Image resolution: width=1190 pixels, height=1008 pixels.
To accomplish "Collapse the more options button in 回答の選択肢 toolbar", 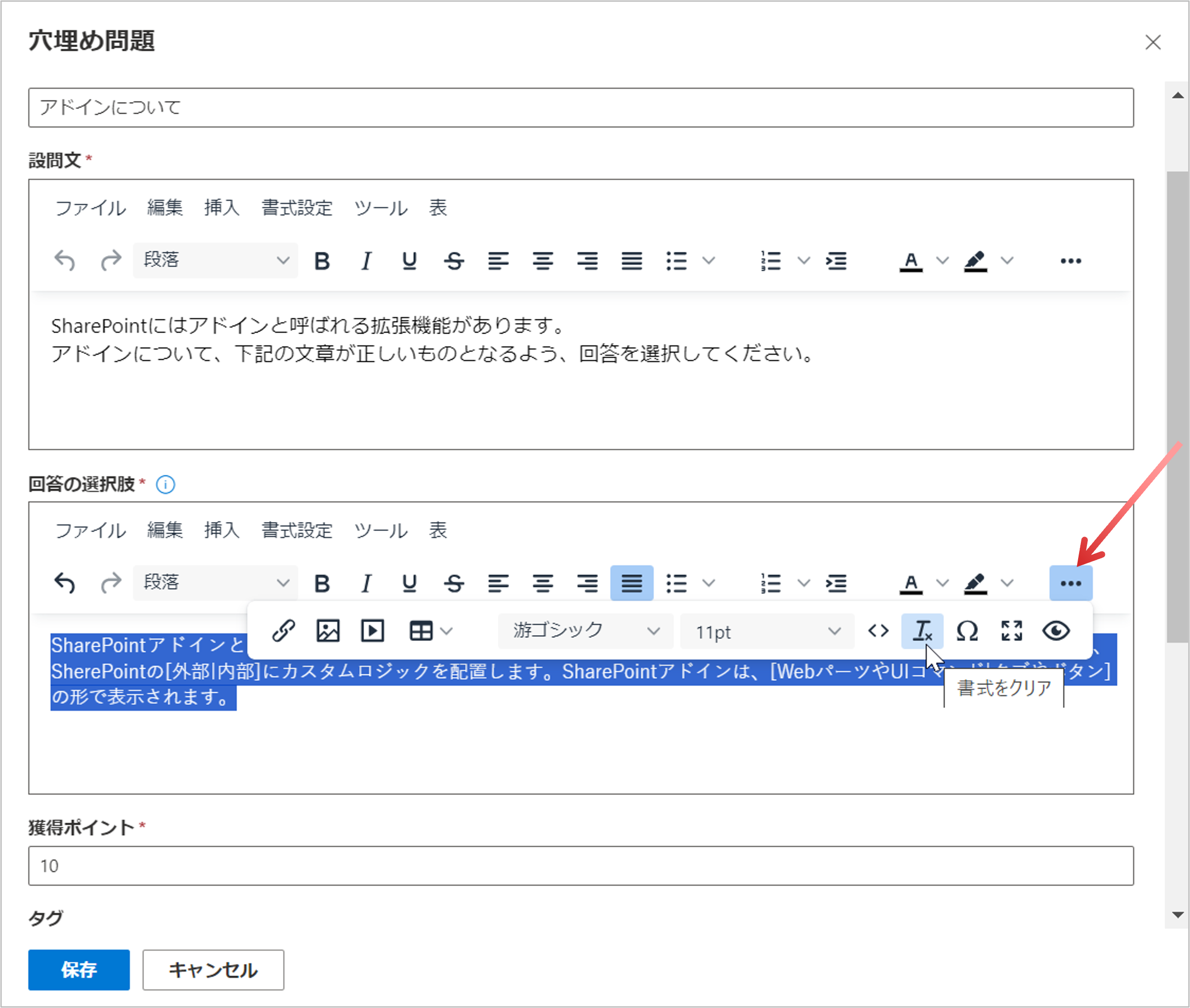I will (x=1071, y=583).
